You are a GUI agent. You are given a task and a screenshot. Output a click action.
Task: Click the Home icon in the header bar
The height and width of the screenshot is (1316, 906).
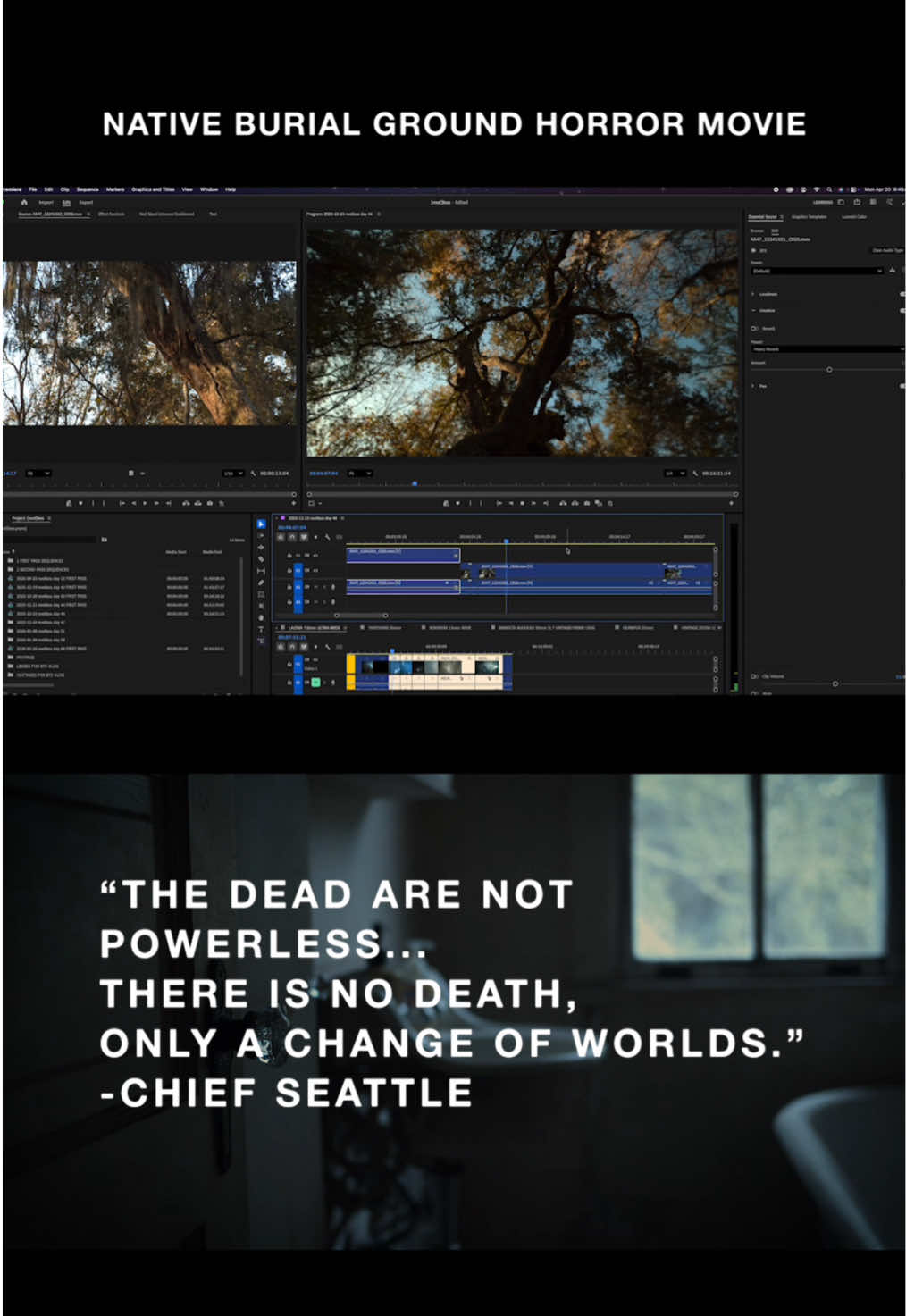24,202
